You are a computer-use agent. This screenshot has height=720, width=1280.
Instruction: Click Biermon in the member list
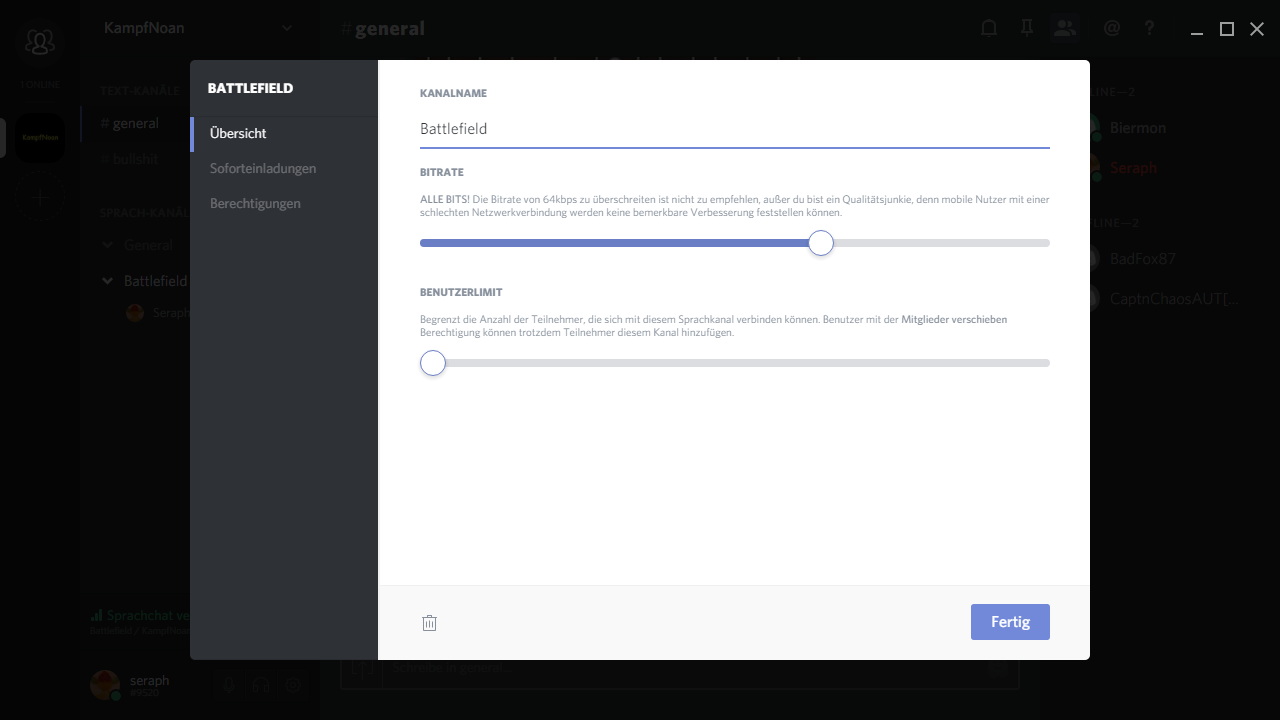tap(1138, 128)
